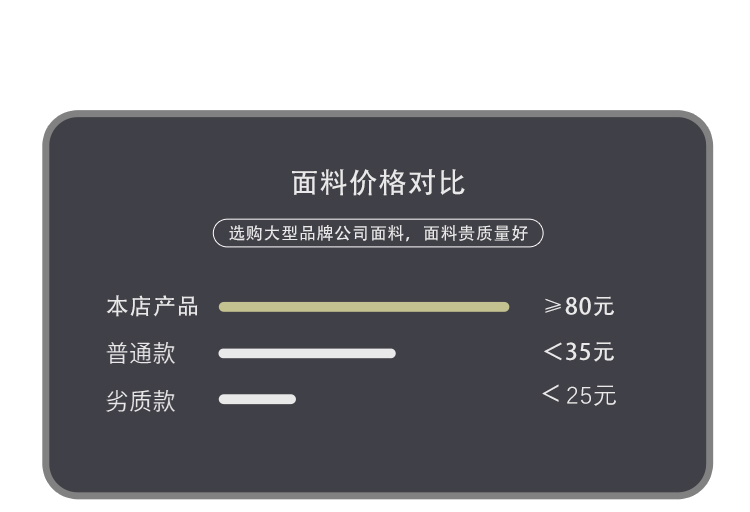Click the 25元 price text
750x512 pixels.
591,395
